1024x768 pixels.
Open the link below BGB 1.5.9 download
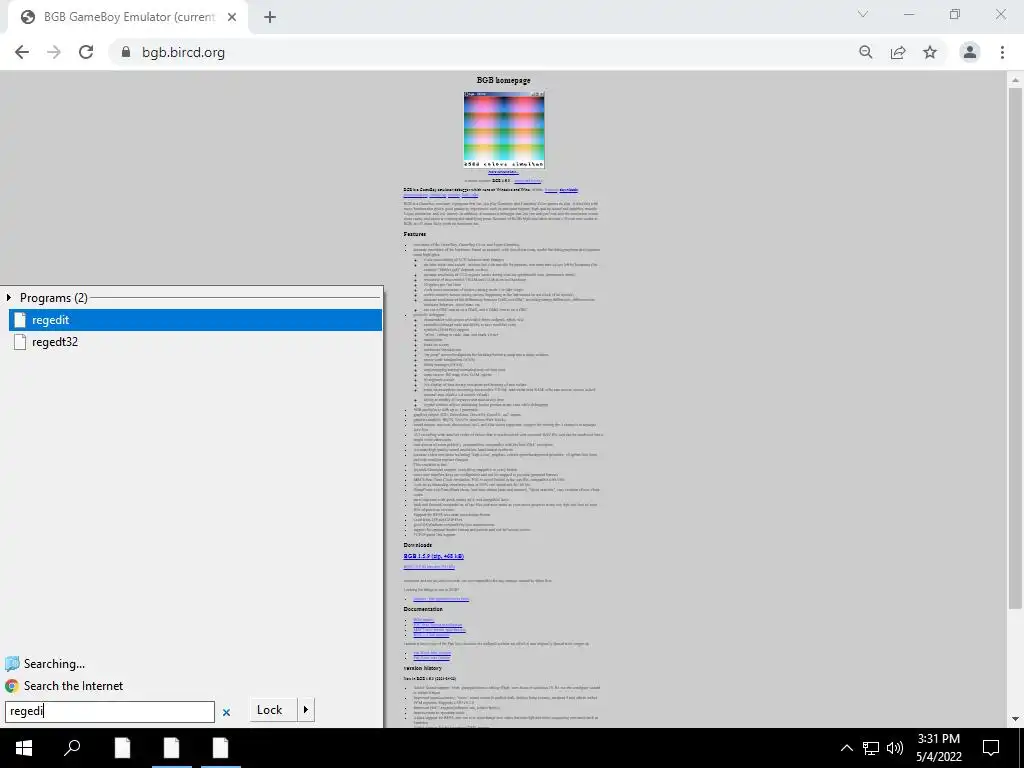(429, 567)
